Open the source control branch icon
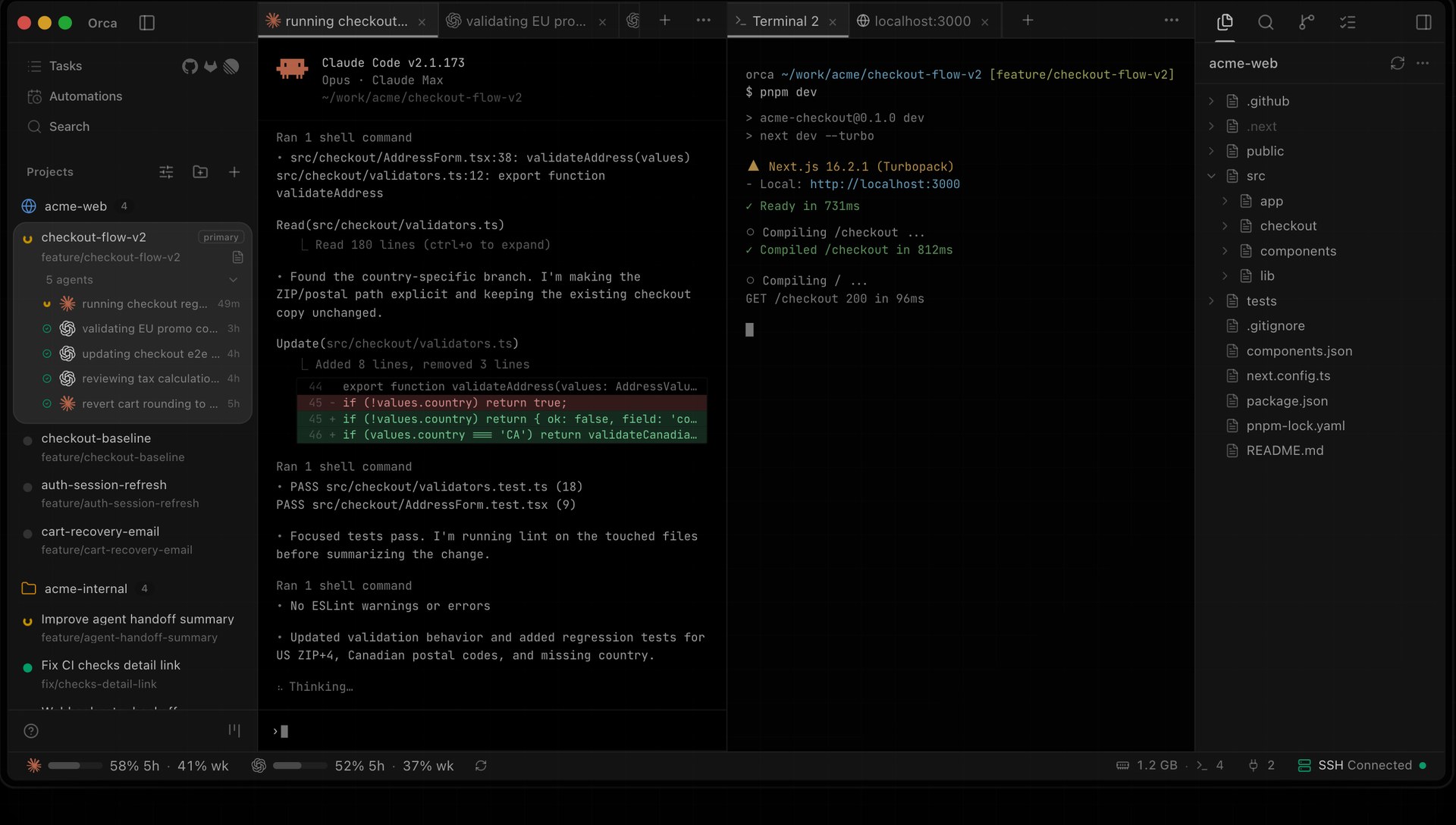Image resolution: width=1456 pixels, height=825 pixels. pyautogui.click(x=1307, y=22)
